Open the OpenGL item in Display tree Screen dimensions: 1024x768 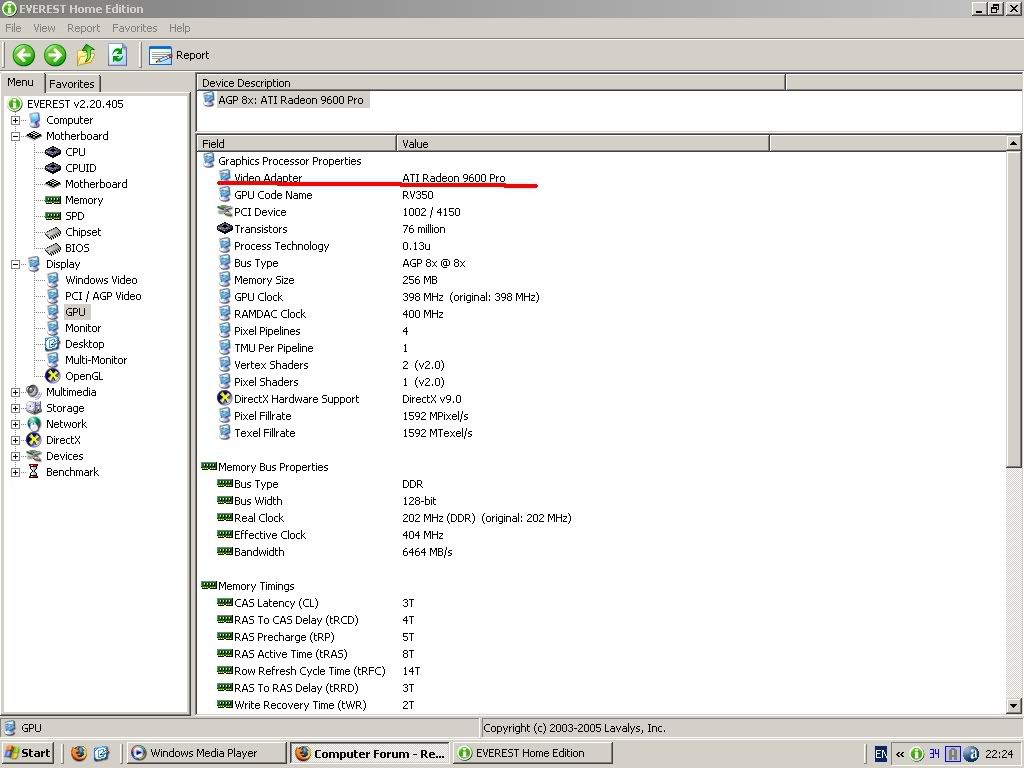pyautogui.click(x=83, y=376)
